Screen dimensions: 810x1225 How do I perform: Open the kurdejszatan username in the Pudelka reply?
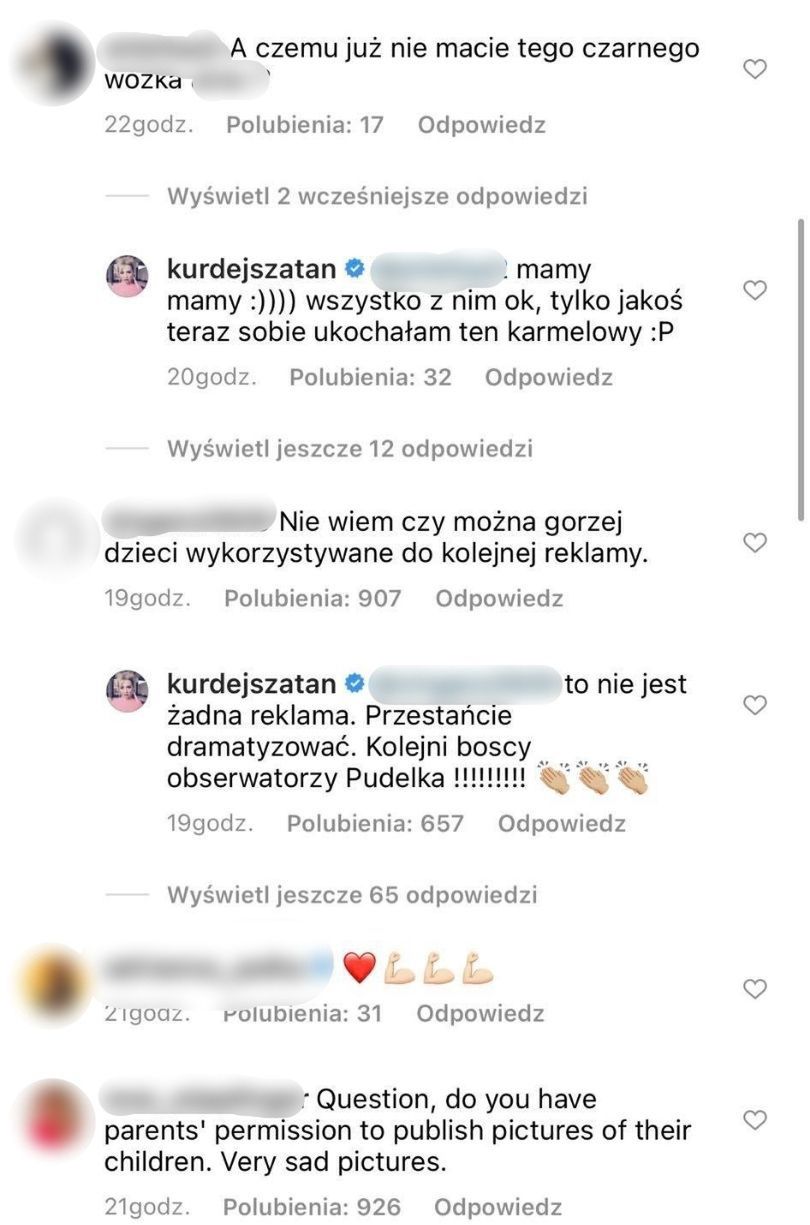[x=250, y=685]
